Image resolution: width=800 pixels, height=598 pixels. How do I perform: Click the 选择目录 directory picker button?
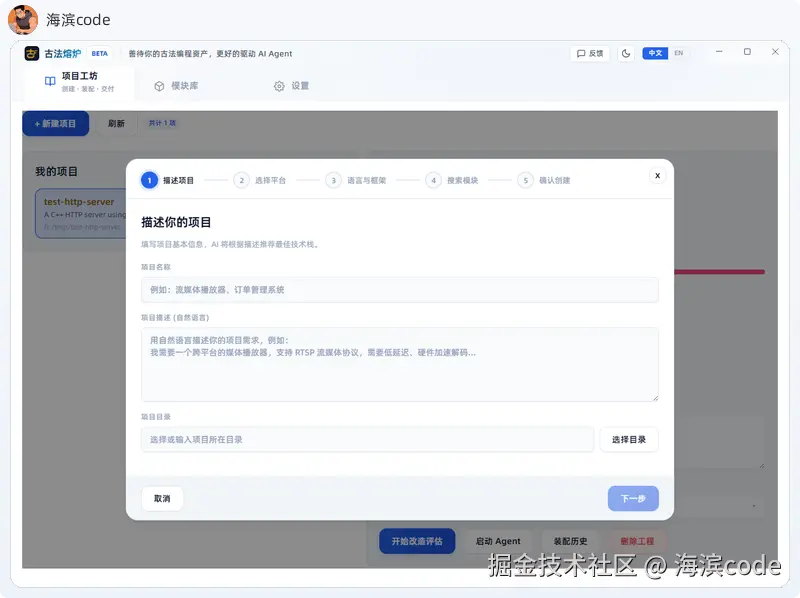tap(629, 438)
